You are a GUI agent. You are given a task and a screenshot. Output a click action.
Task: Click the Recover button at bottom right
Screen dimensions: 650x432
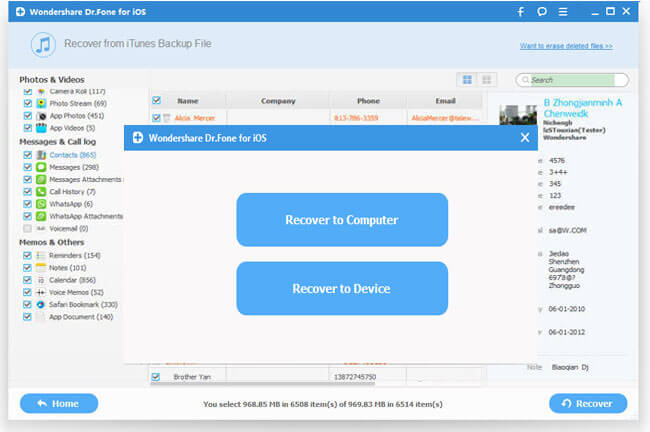pyautogui.click(x=588, y=403)
